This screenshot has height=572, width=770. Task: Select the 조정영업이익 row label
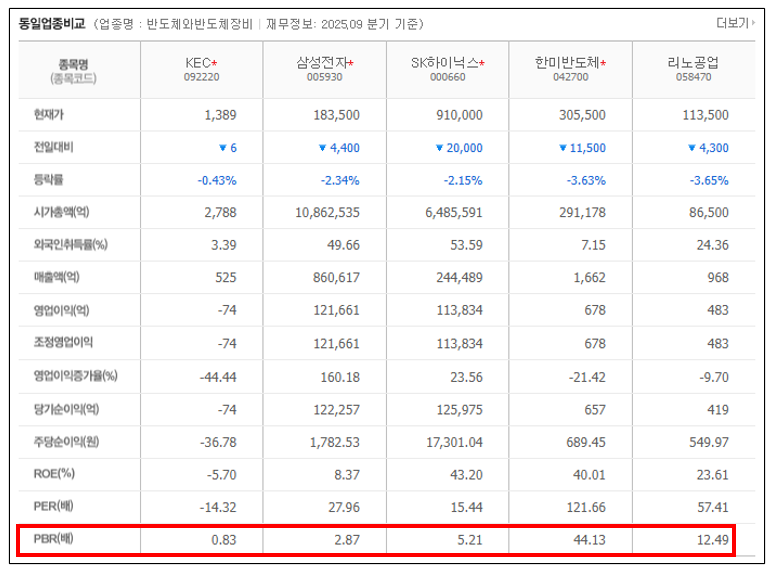click(63, 342)
